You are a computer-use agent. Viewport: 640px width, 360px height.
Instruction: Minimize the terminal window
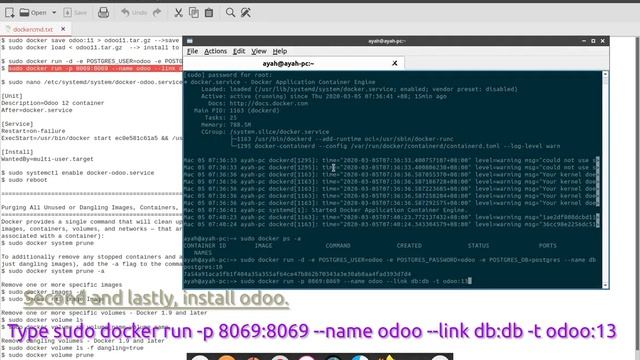click(x=584, y=41)
